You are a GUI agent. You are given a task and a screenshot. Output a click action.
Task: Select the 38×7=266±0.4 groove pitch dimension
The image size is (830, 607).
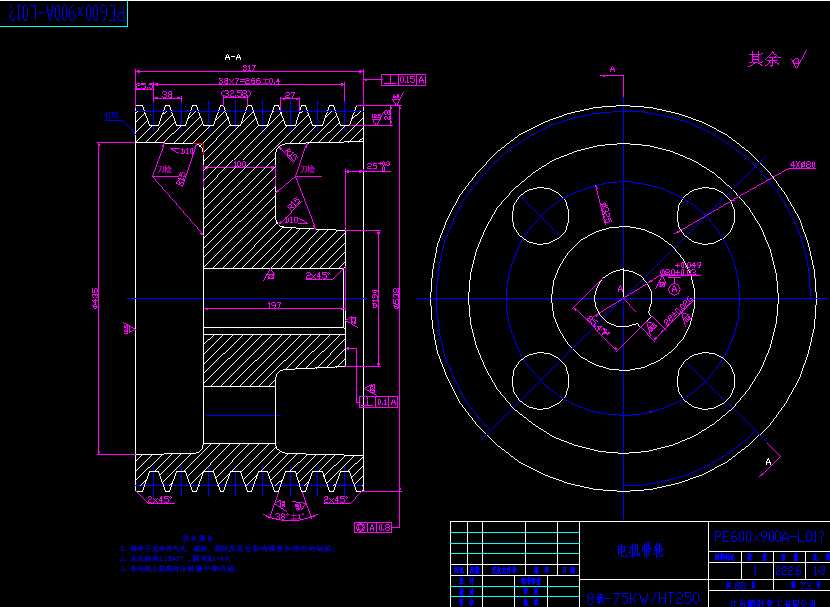[x=249, y=81]
